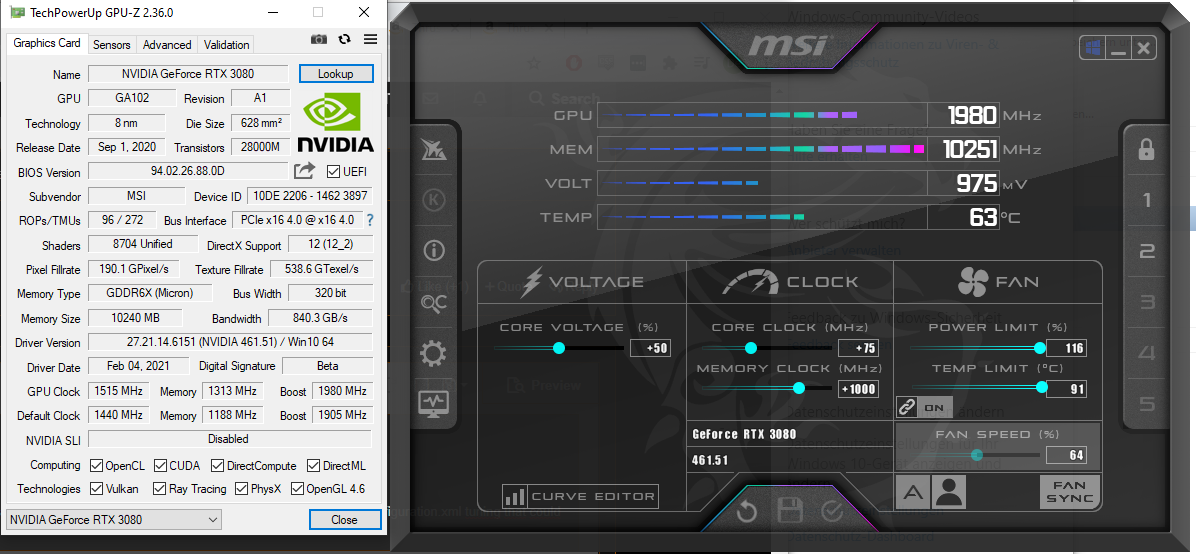Open the GPU selection dropdown in GPU-Z
The height and width of the screenshot is (554, 1196).
(113, 520)
